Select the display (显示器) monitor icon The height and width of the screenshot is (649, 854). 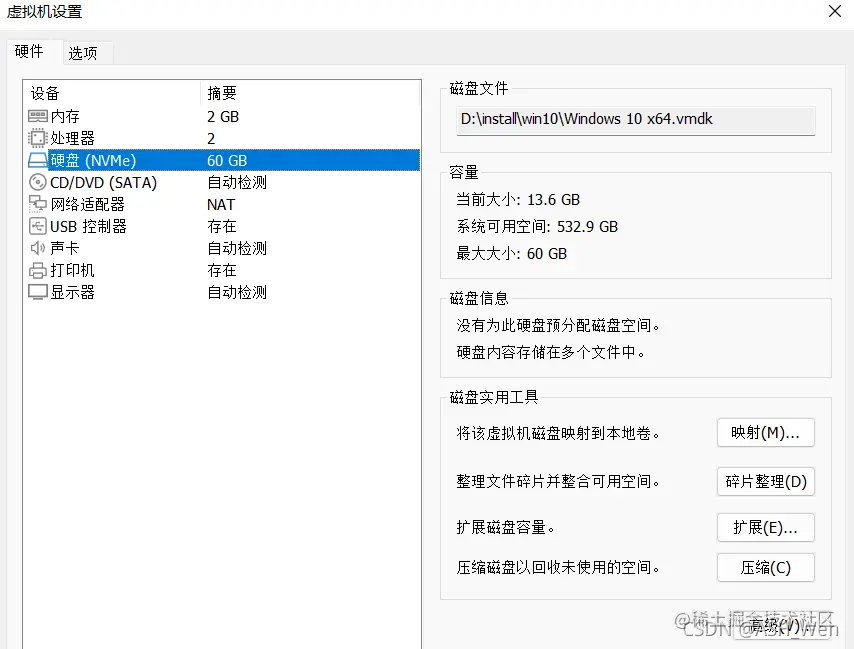click(x=38, y=292)
